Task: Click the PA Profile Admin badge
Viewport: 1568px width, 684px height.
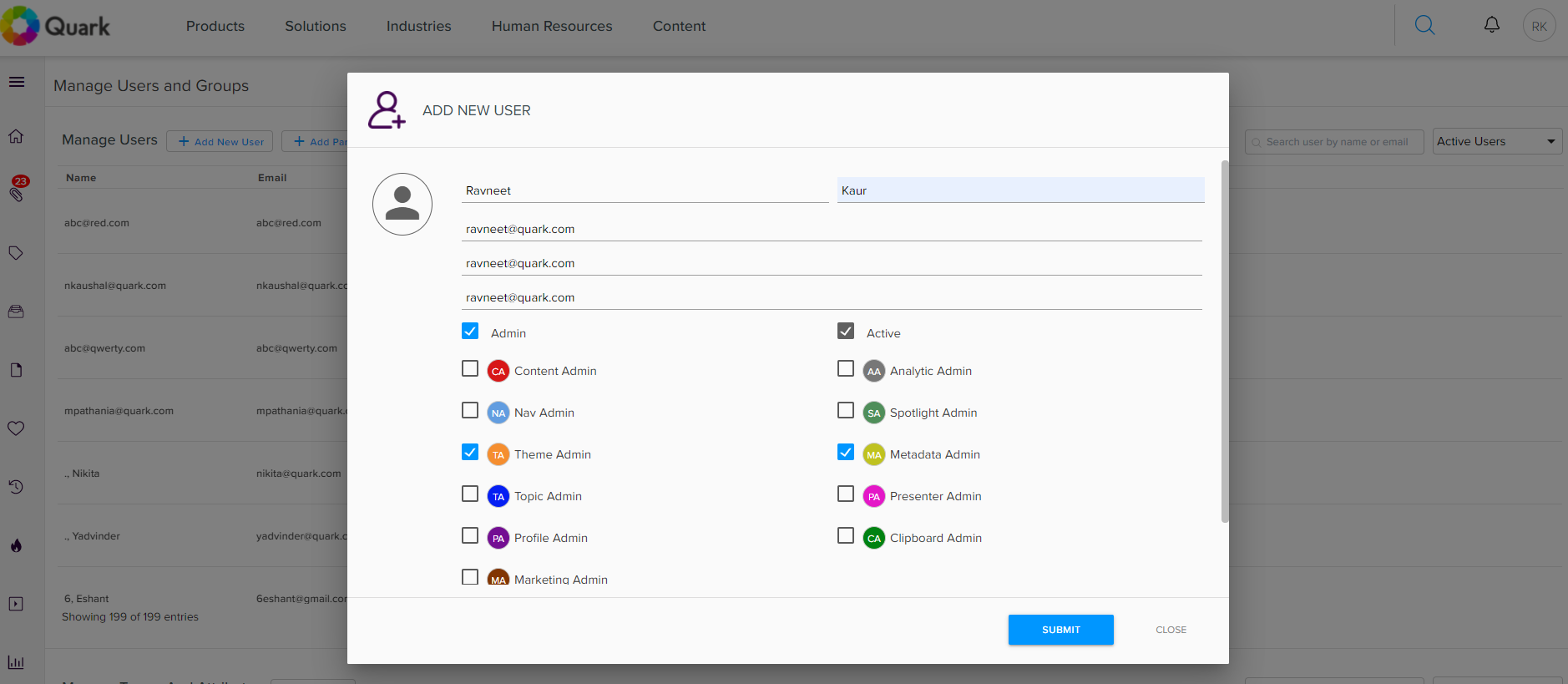Action: (x=498, y=538)
